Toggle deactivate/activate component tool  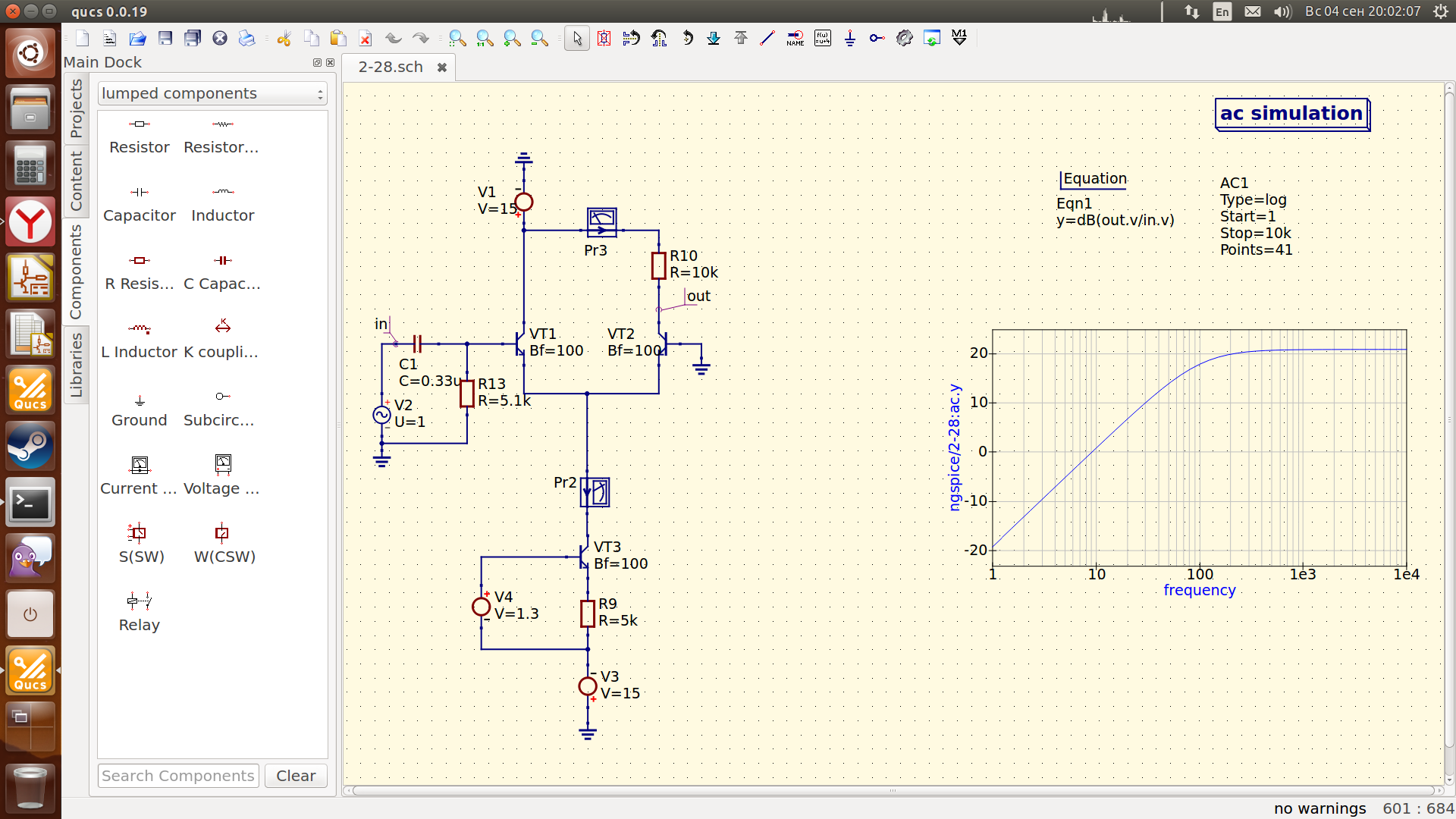604,38
